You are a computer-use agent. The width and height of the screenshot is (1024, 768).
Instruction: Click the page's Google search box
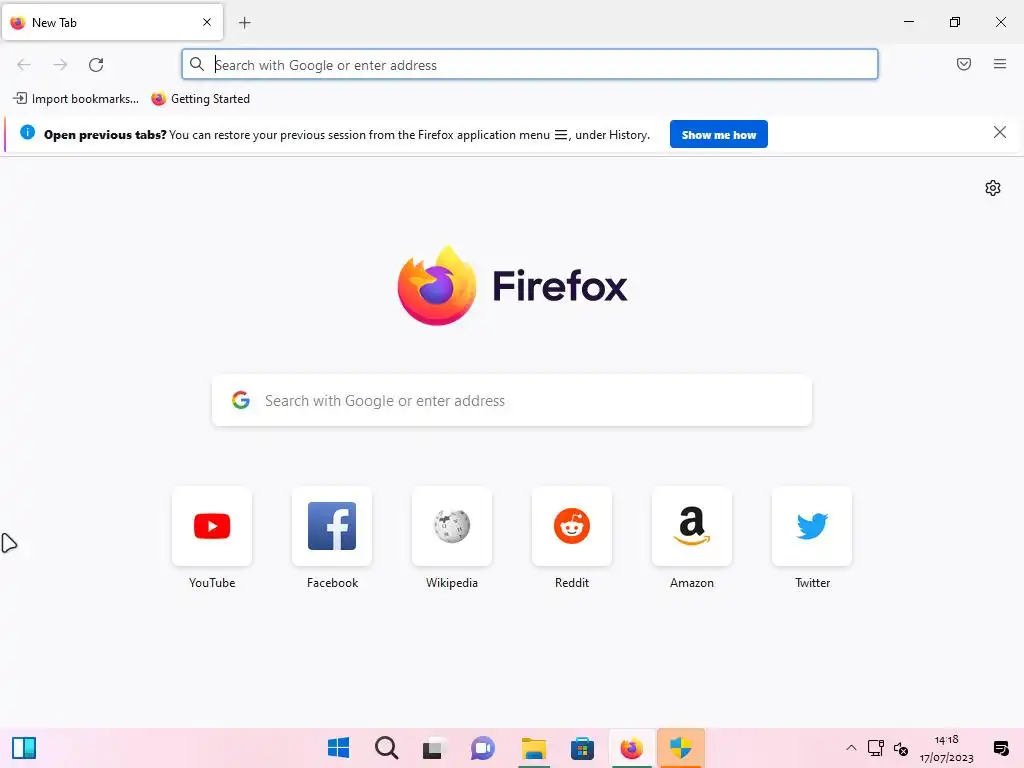[x=512, y=400]
